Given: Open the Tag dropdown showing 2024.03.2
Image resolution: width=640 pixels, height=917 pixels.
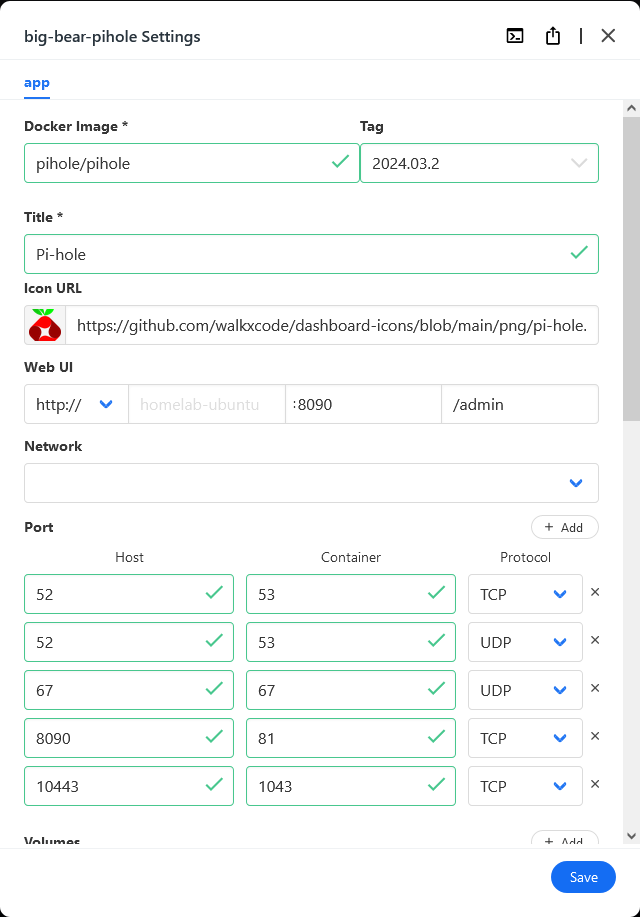Looking at the screenshot, I should coord(479,163).
